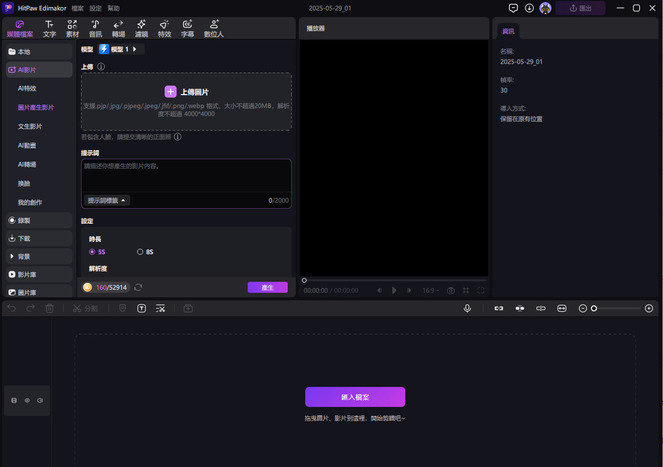Open the 錄製 (Record) sidebar item
663x467 pixels.
tap(39, 220)
